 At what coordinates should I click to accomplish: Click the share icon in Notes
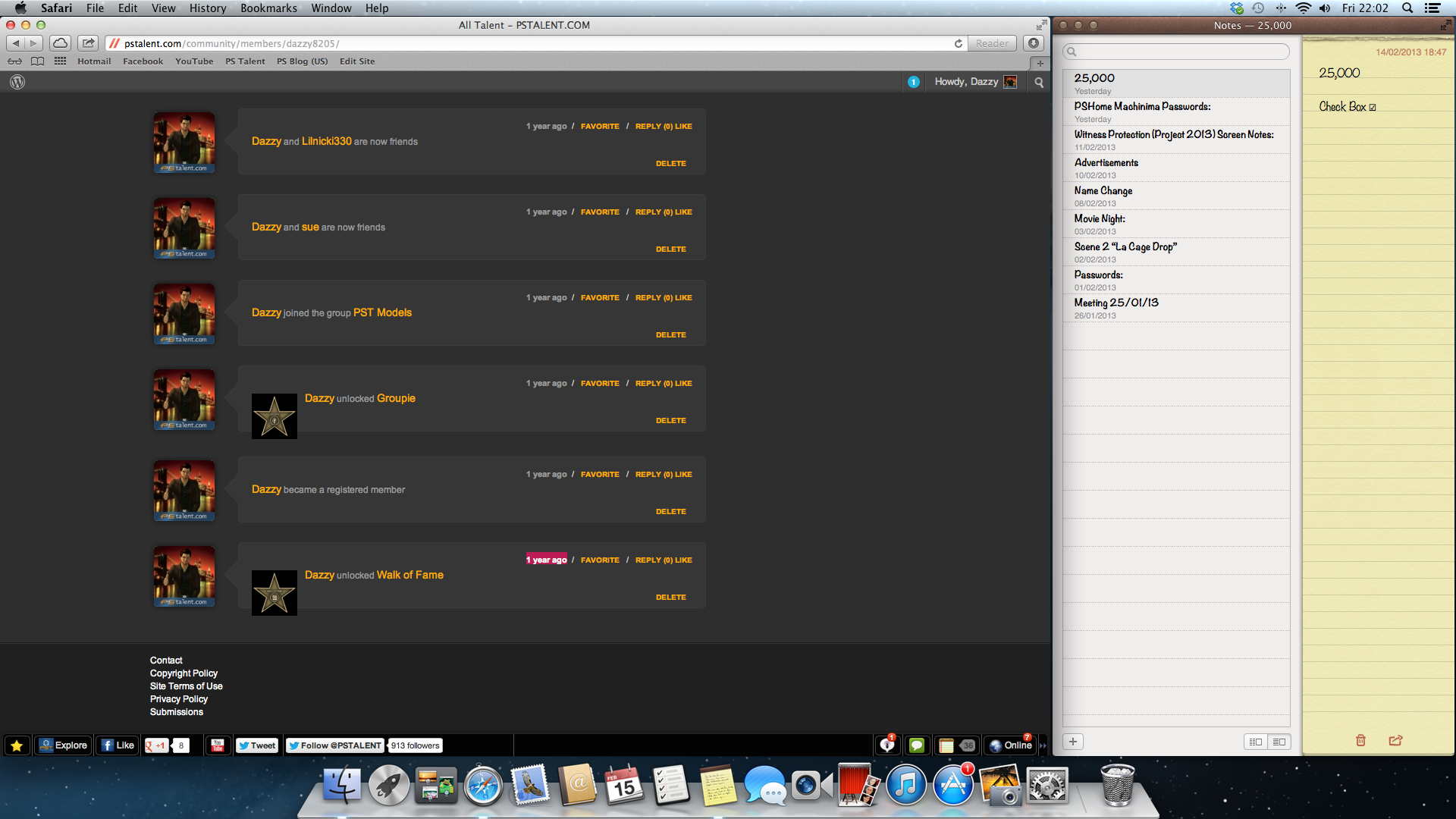(1395, 740)
